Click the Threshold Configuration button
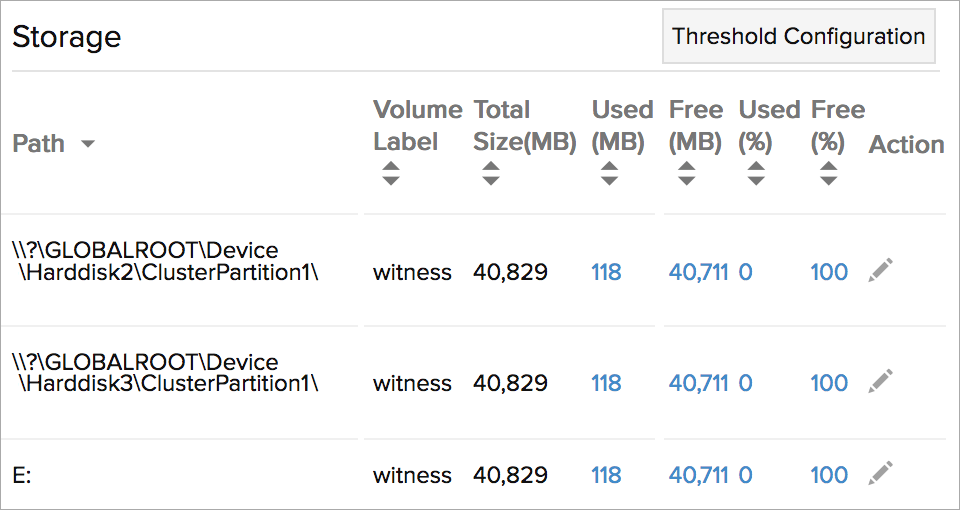 click(798, 37)
